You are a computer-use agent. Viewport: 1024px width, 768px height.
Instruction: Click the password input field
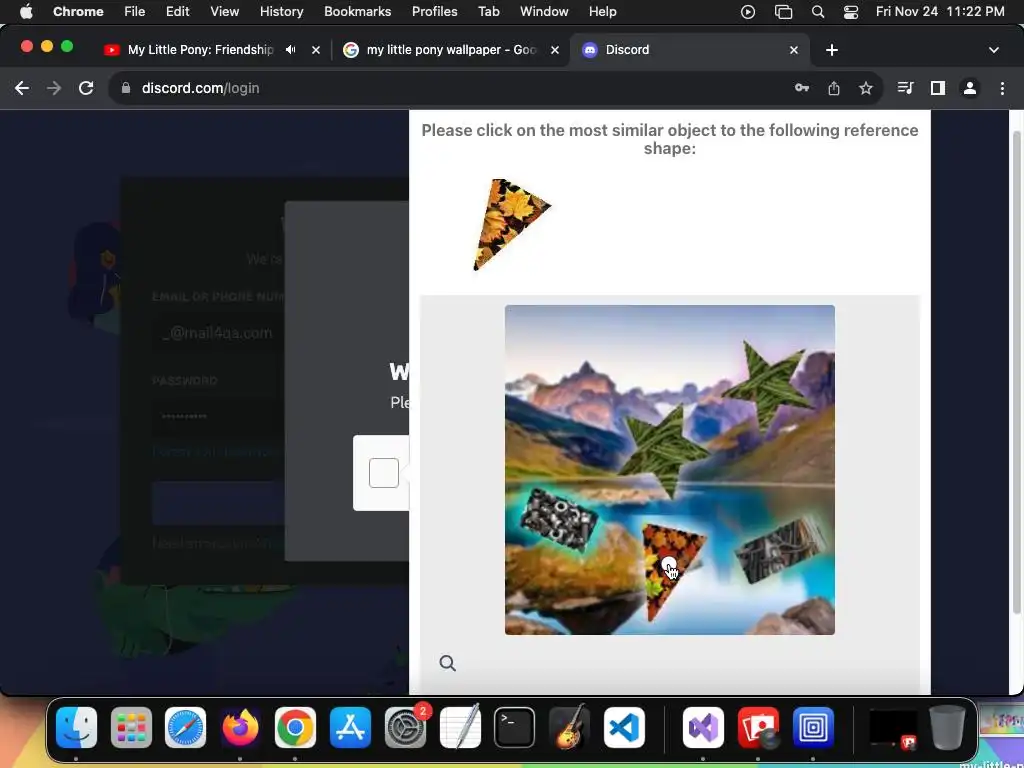pos(219,417)
